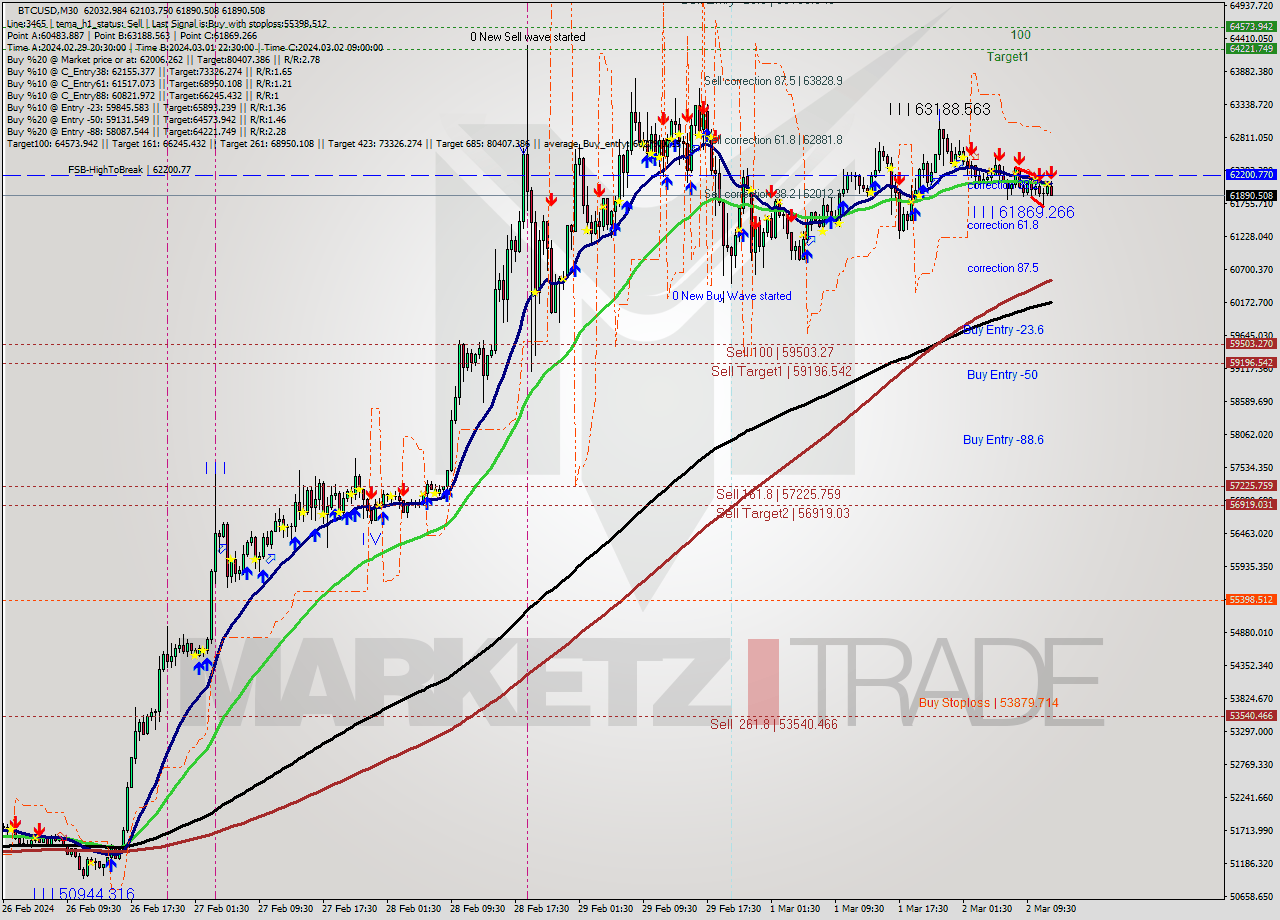Click the red 59503.270 price tag
The height and width of the screenshot is (920, 1280).
pos(1251,343)
